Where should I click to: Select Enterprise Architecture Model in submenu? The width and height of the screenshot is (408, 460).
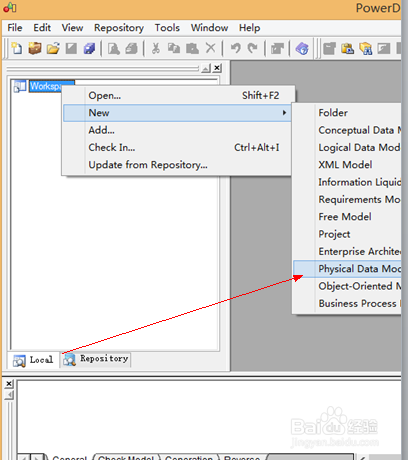(347, 251)
